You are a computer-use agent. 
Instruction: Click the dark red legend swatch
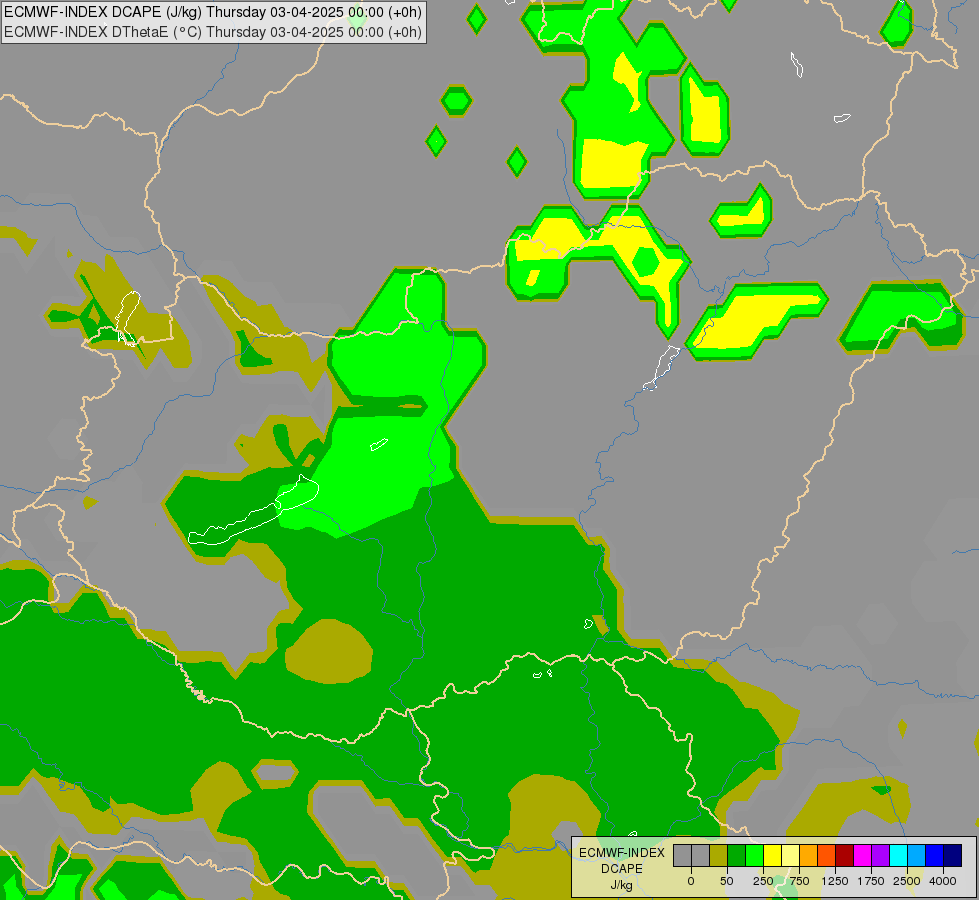point(845,855)
